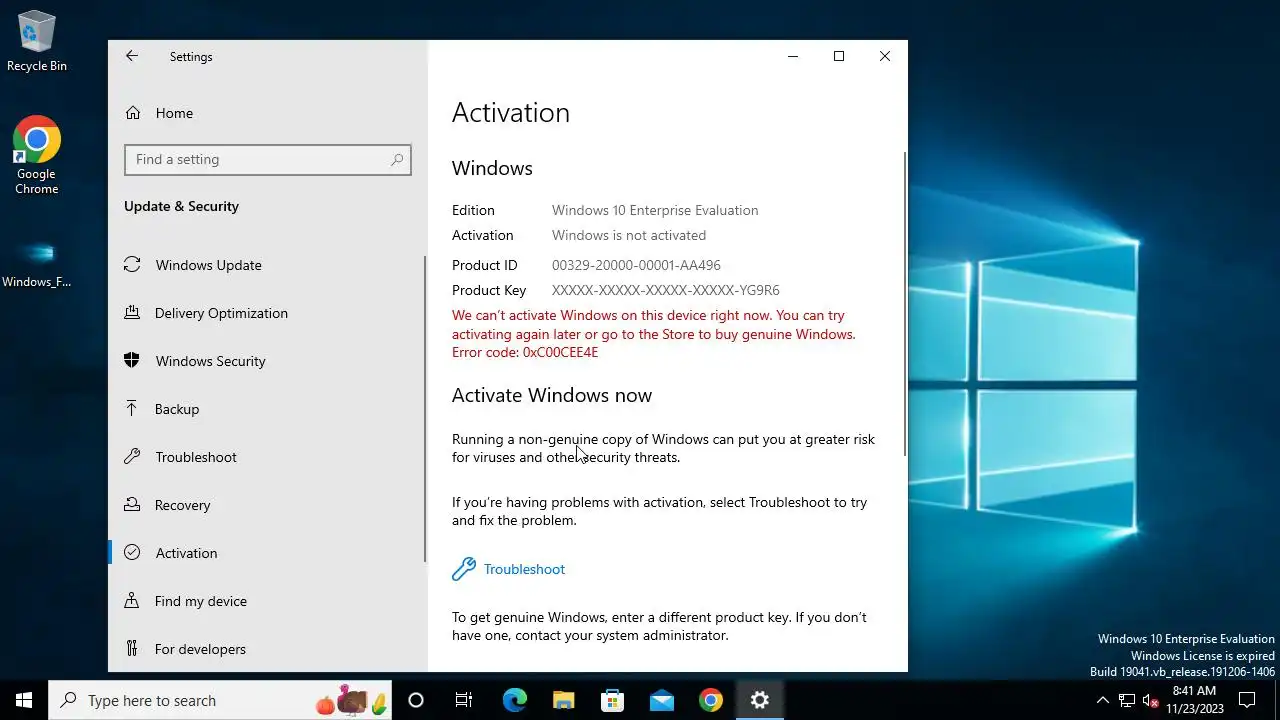
Task: Click the Find my device icon
Action: pos(132,601)
